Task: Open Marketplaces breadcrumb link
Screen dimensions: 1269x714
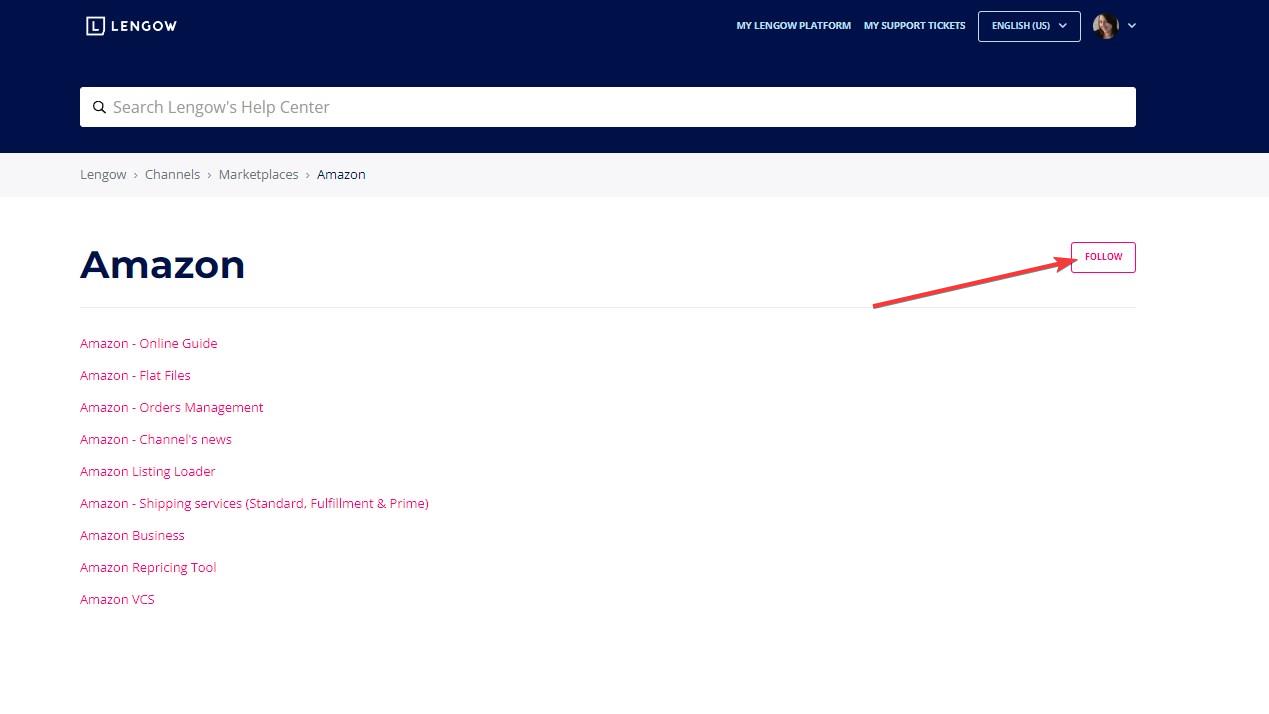Action: click(x=258, y=174)
